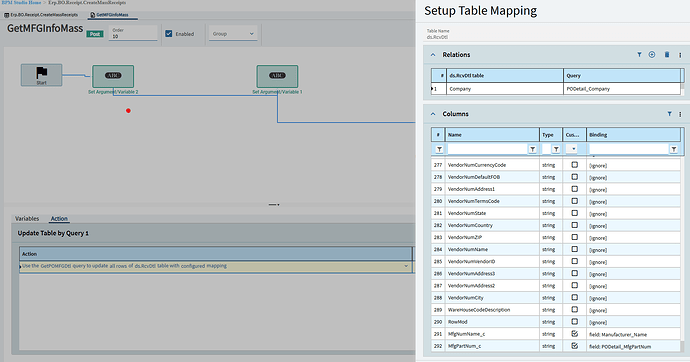
Task: Open the Relations overflow menu
Action: tap(680, 55)
